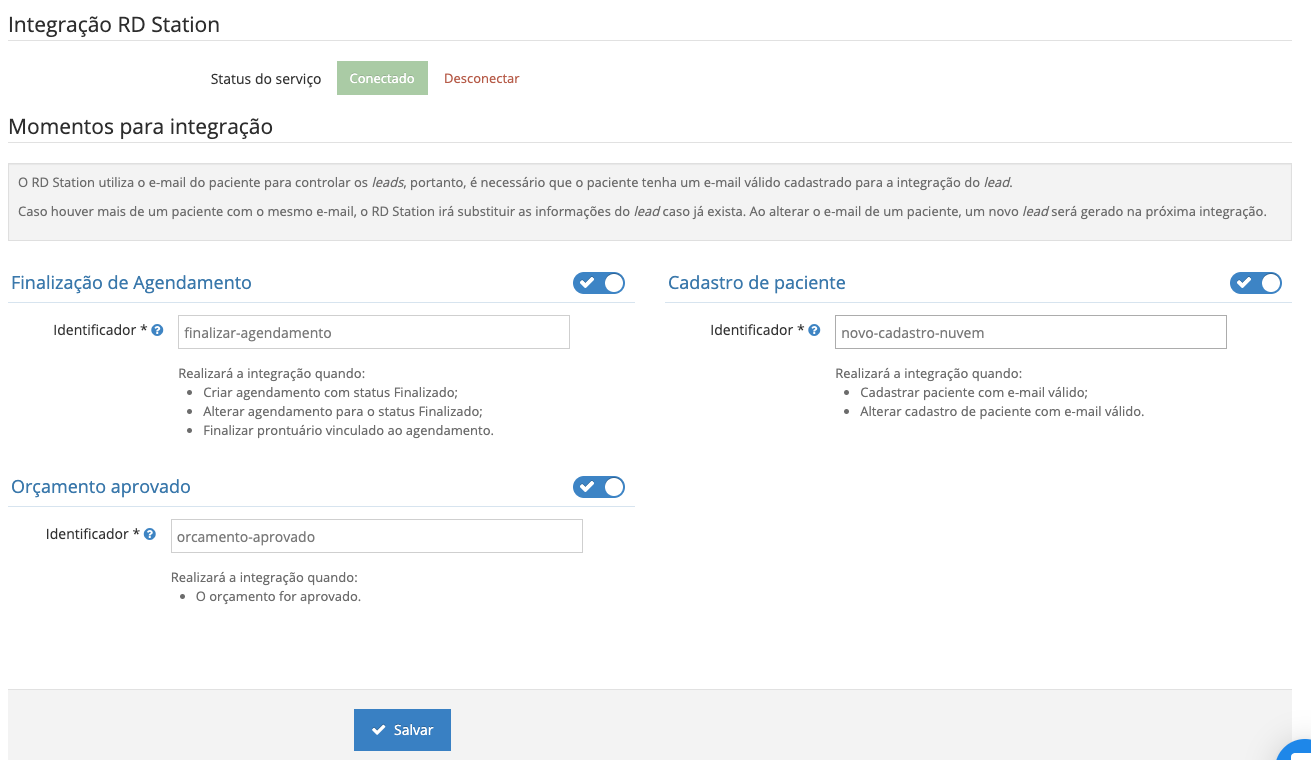Click 'Finalizar prontuário vinculado ao agendamento' text
1311x760 pixels.
click(x=348, y=430)
